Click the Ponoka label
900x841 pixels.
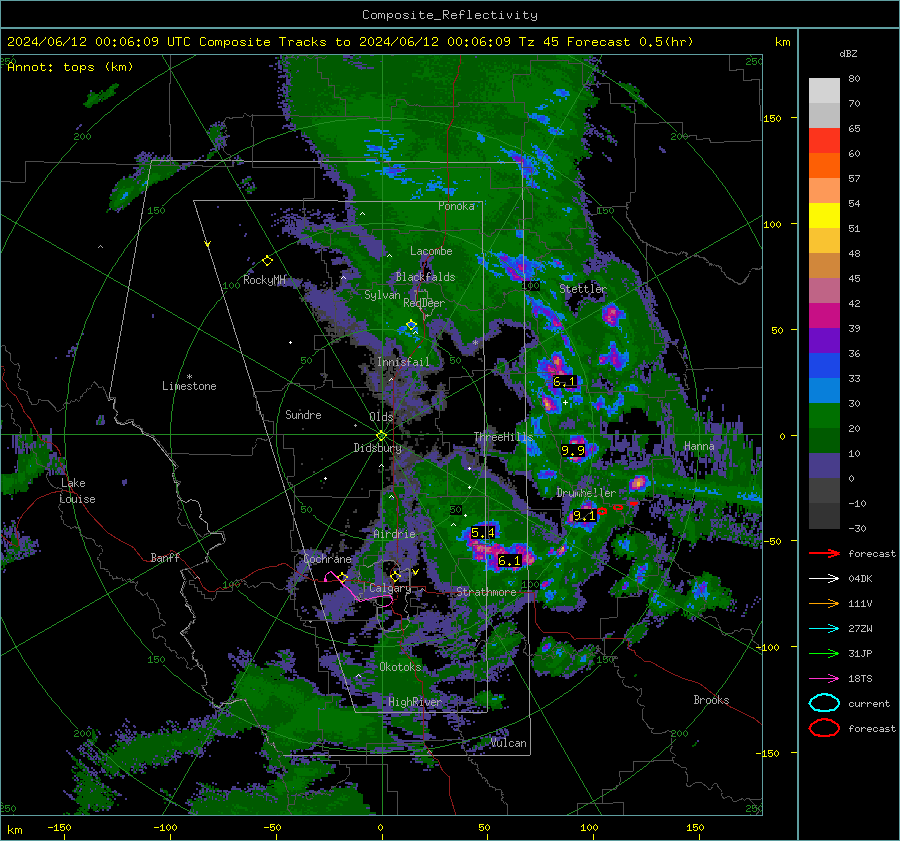point(456,207)
